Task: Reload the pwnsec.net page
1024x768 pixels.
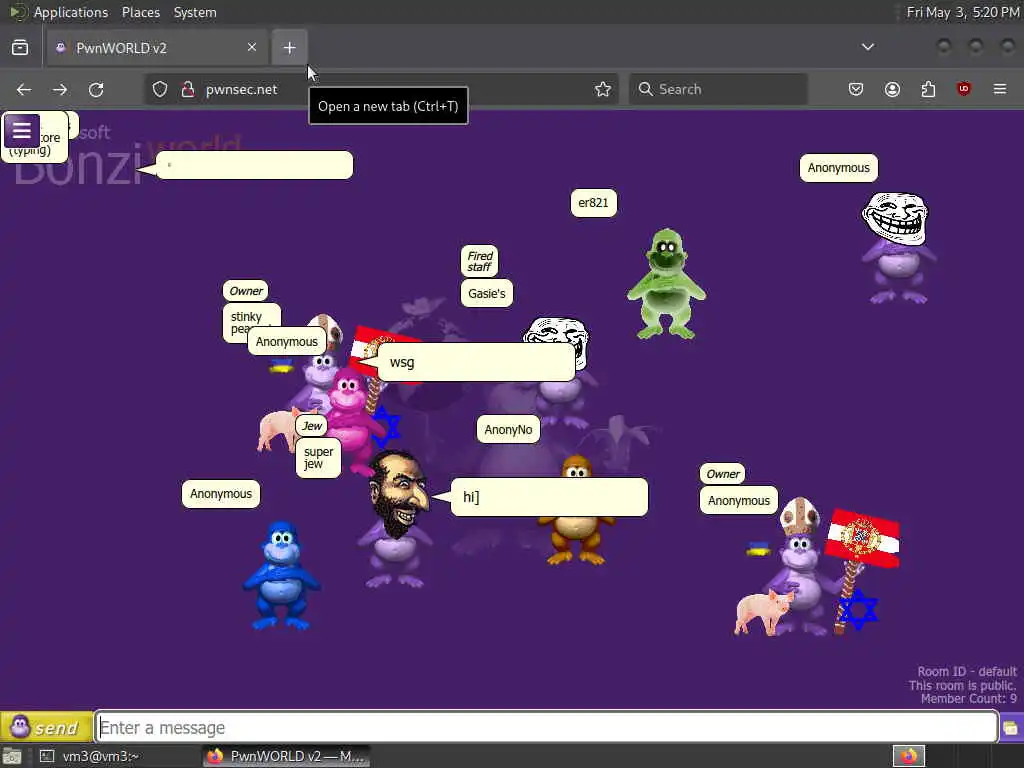Action: 96,89
